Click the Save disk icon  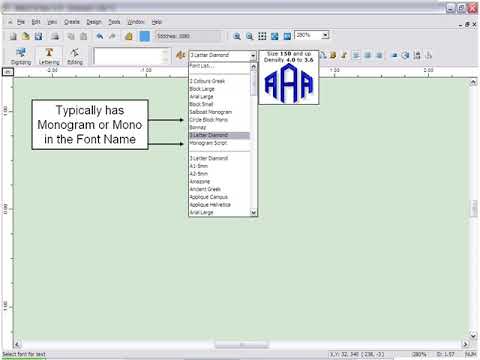[x=39, y=36]
